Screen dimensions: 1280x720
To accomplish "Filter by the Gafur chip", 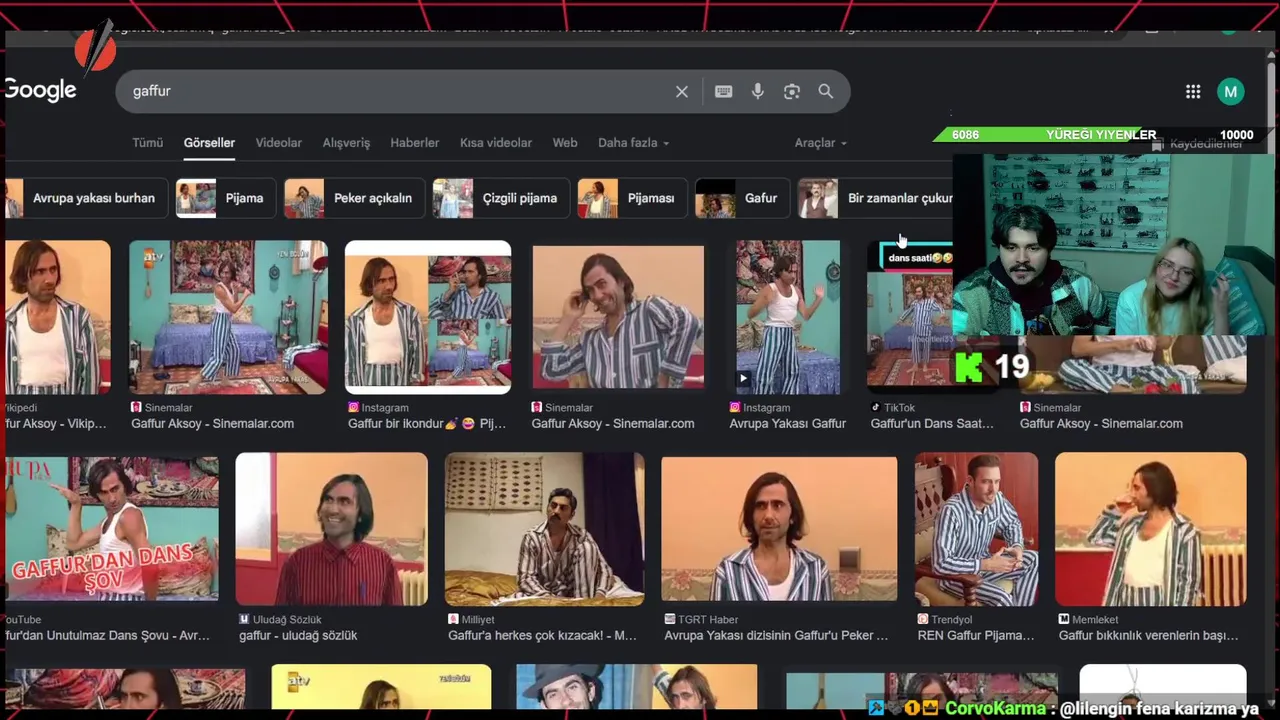I will click(x=741, y=198).
